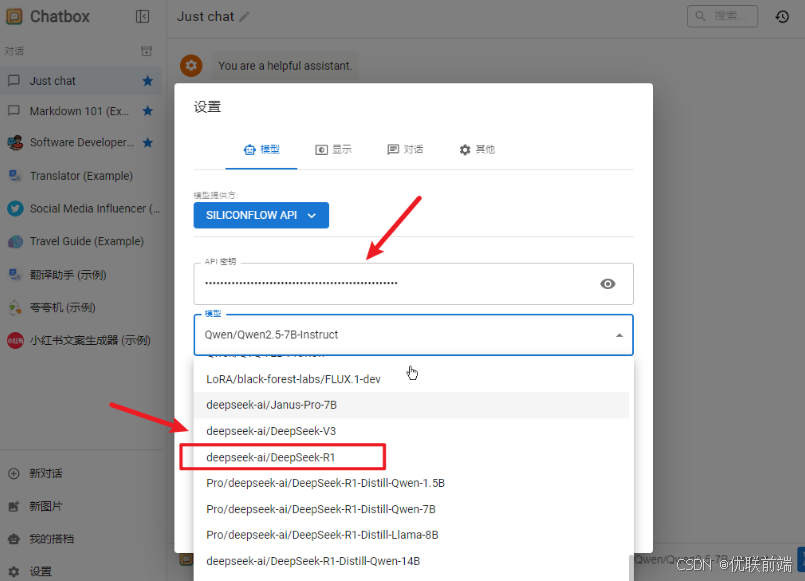Switch to the 显示 tab

333,149
